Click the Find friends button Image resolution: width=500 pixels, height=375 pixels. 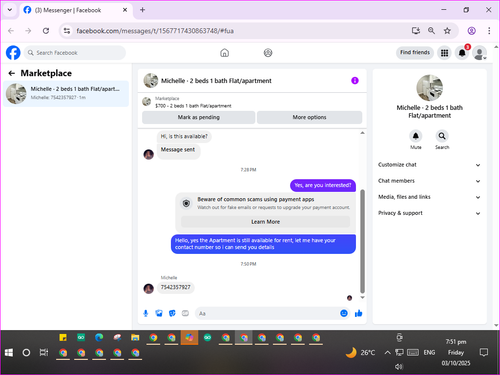coord(415,52)
